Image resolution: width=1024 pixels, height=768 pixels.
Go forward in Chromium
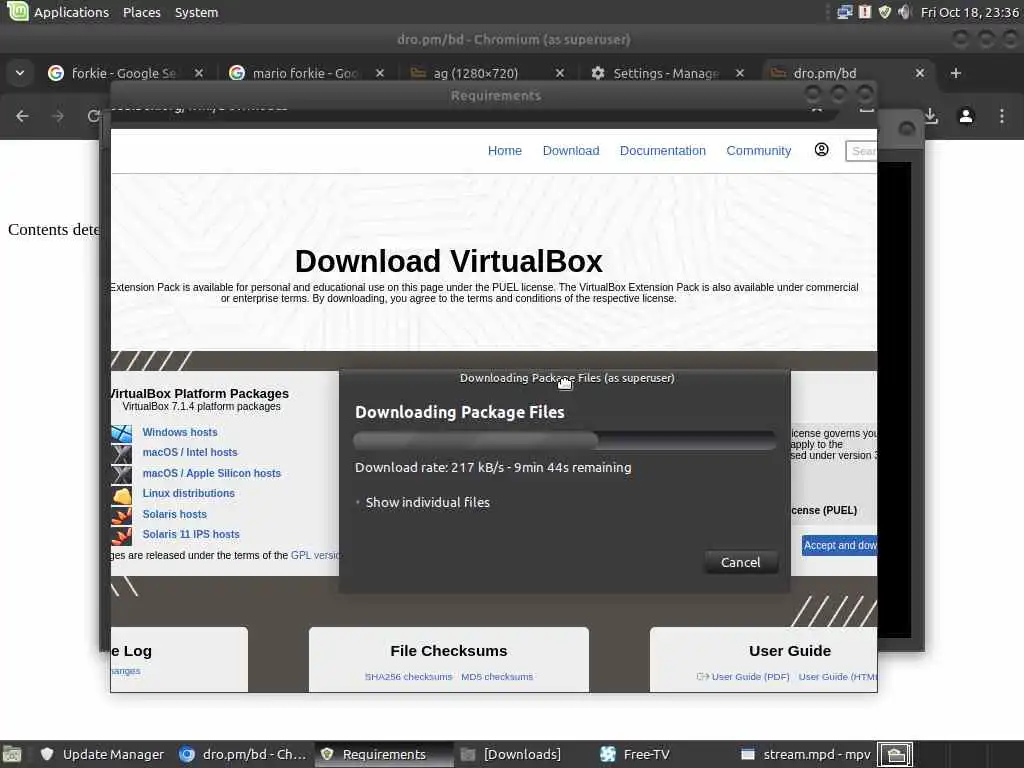pos(58,116)
